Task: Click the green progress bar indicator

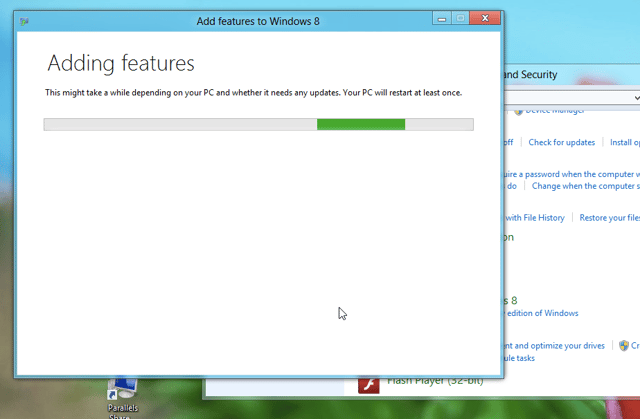Action: click(x=361, y=124)
